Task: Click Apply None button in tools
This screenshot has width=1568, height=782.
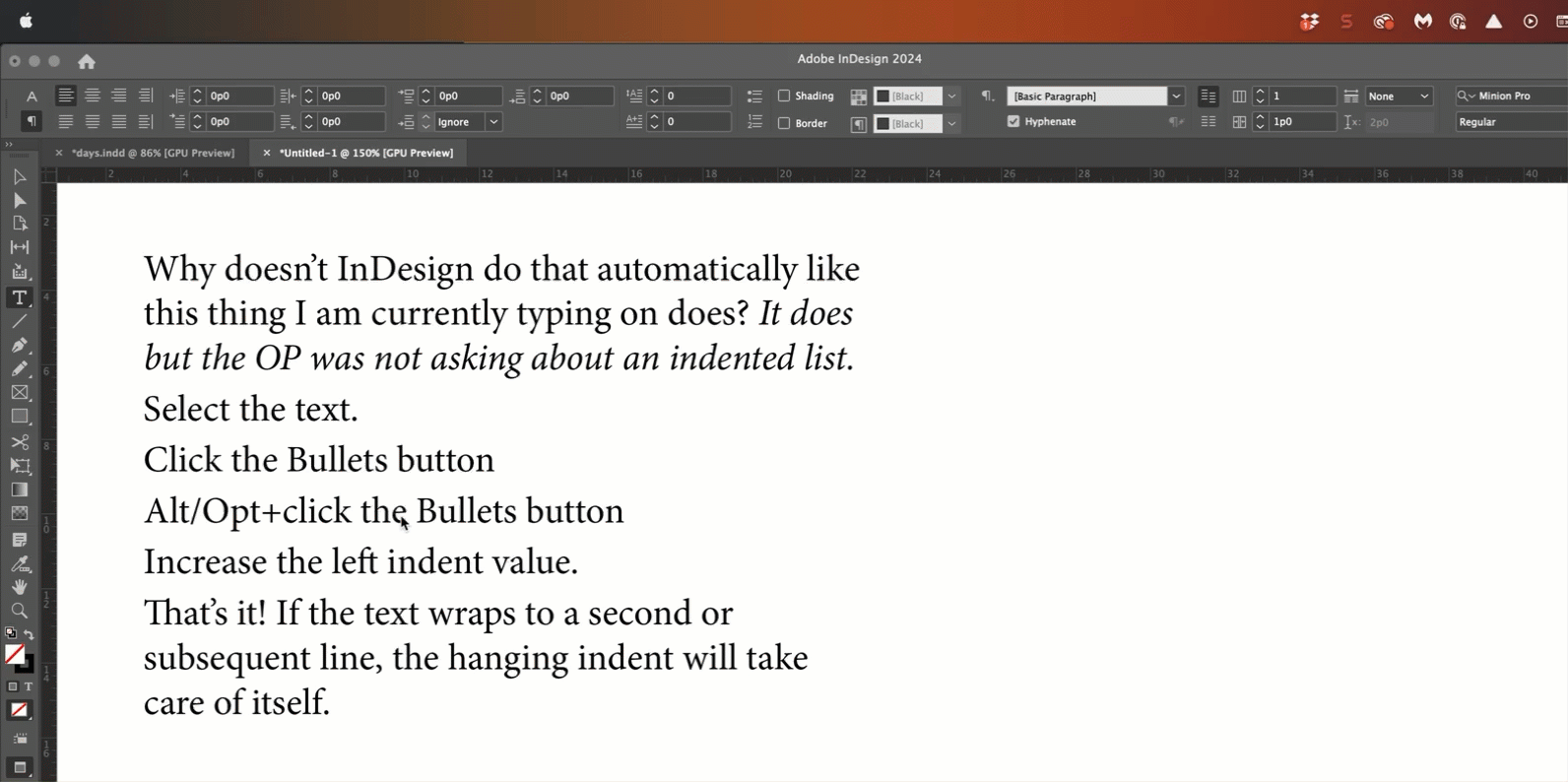Action: 19,710
